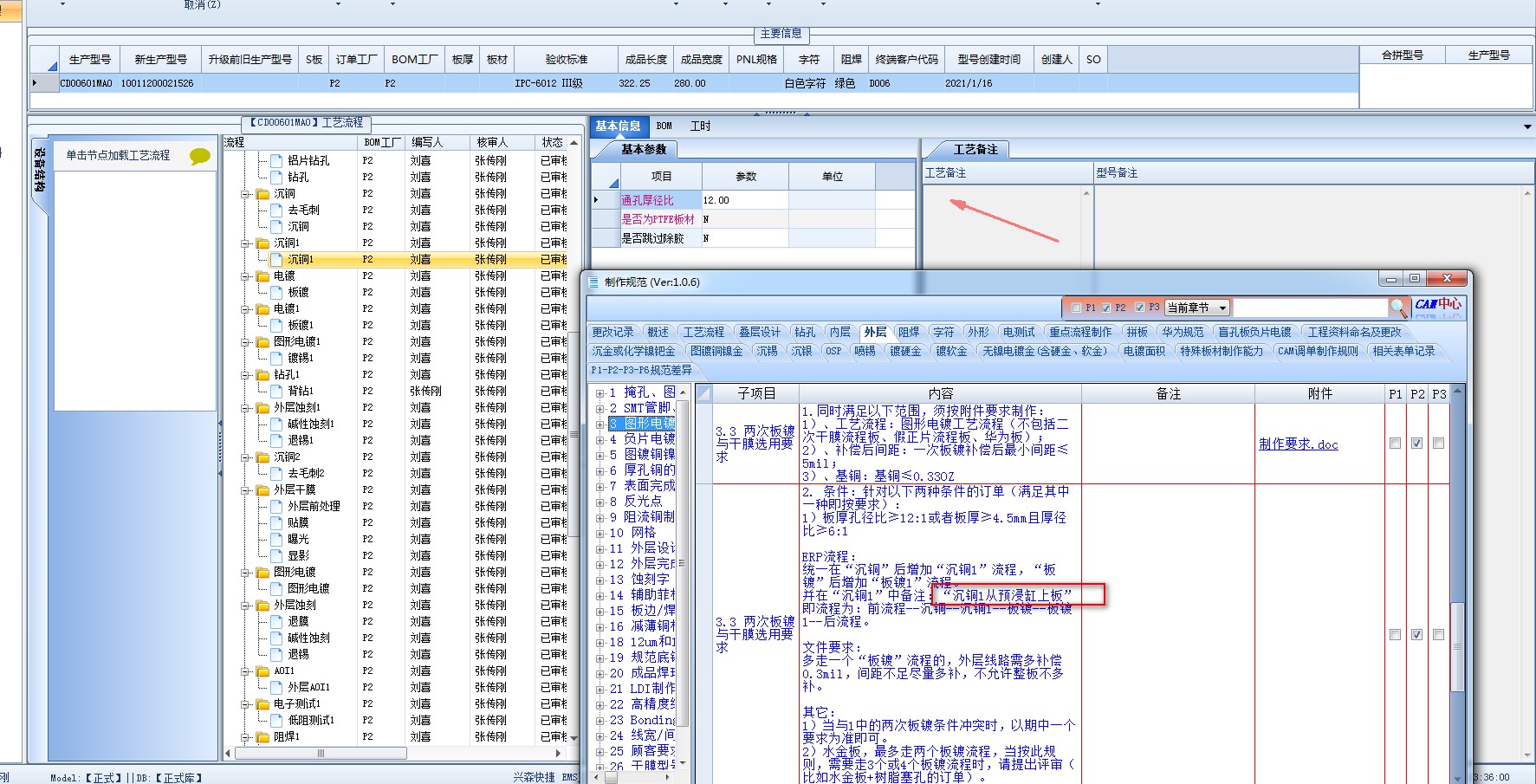Switch to the BOM tab
The height and width of the screenshot is (784, 1536).
tap(664, 126)
